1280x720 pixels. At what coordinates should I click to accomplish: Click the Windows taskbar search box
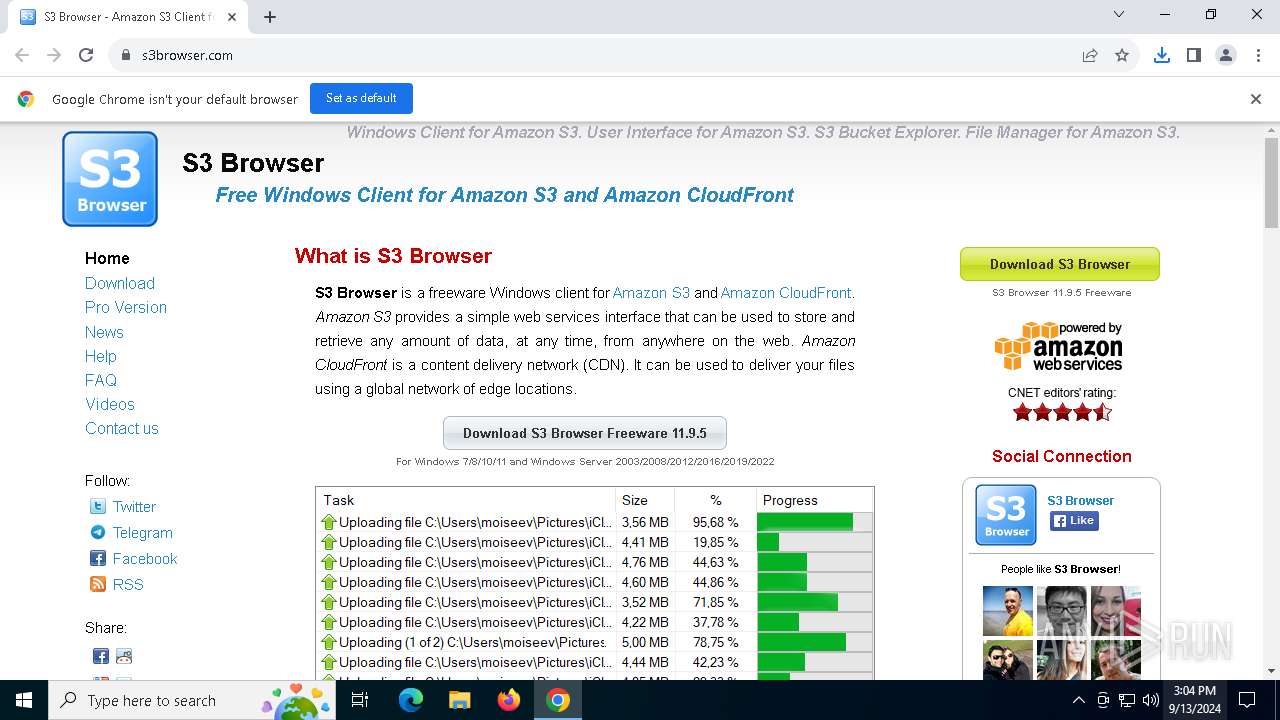click(190, 700)
